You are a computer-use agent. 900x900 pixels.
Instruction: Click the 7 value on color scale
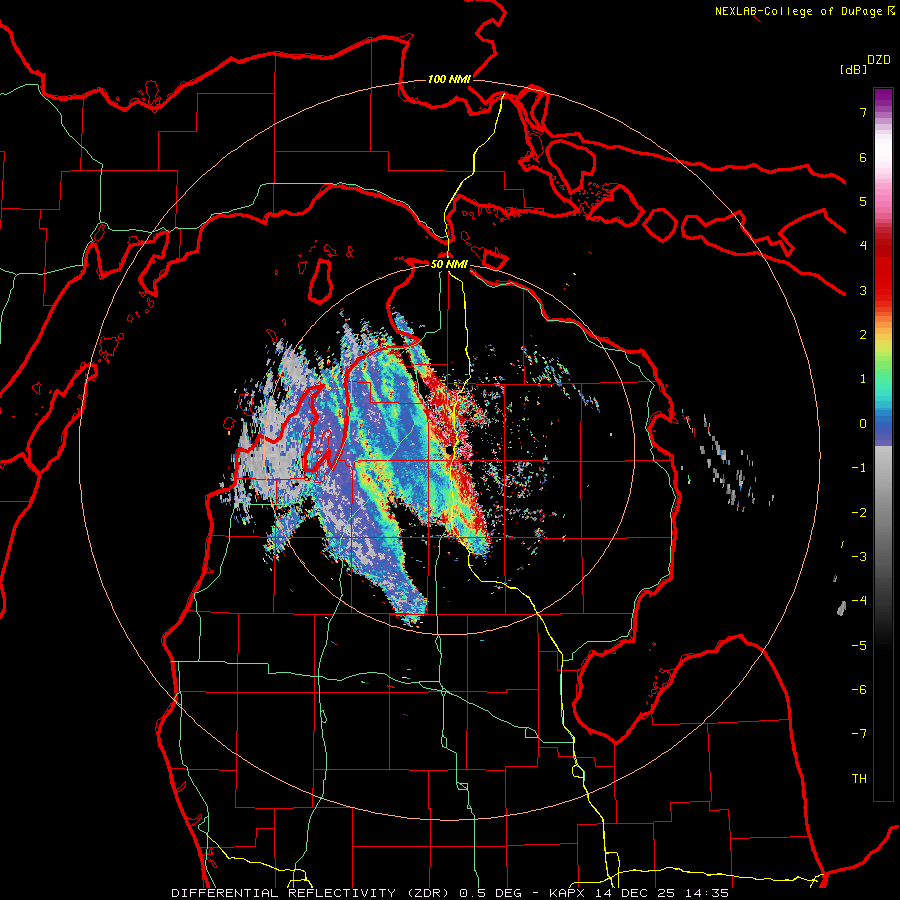[x=863, y=112]
